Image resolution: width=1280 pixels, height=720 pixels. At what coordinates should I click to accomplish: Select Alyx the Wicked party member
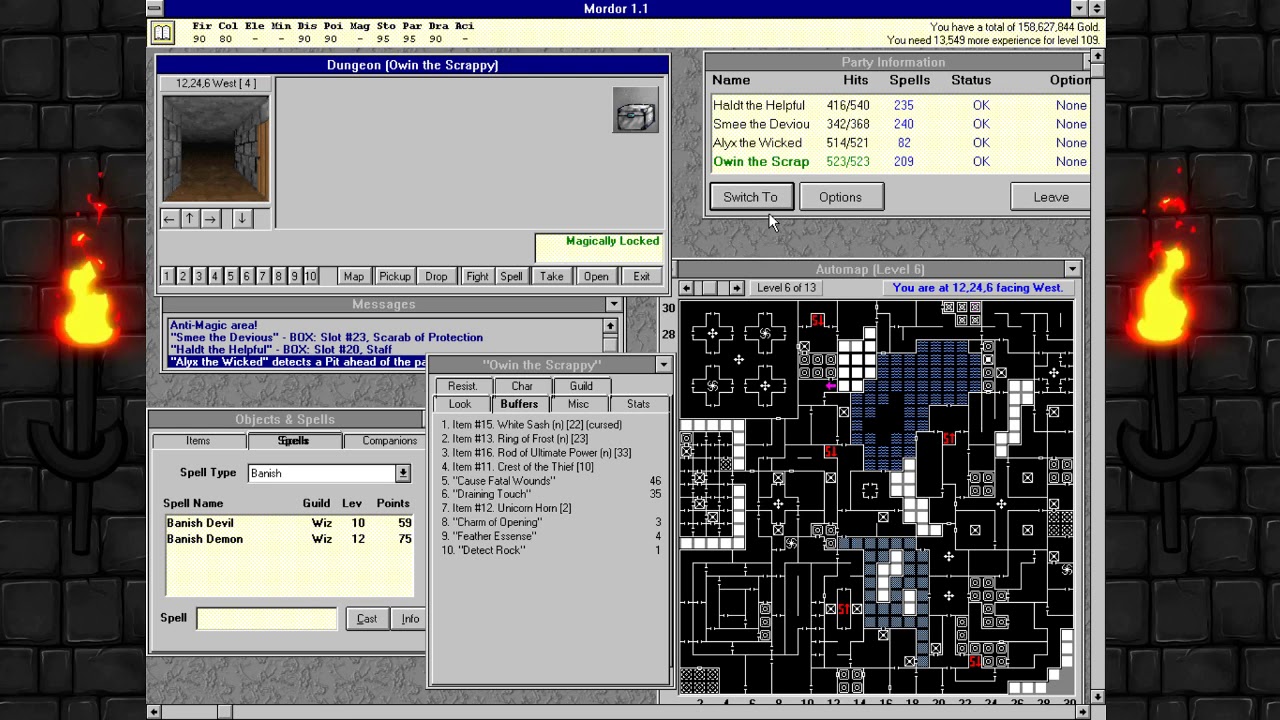pyautogui.click(x=899, y=143)
